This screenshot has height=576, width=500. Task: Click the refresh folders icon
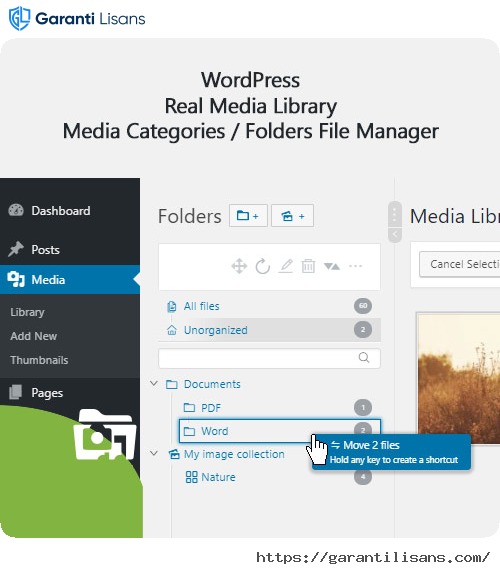(x=263, y=266)
